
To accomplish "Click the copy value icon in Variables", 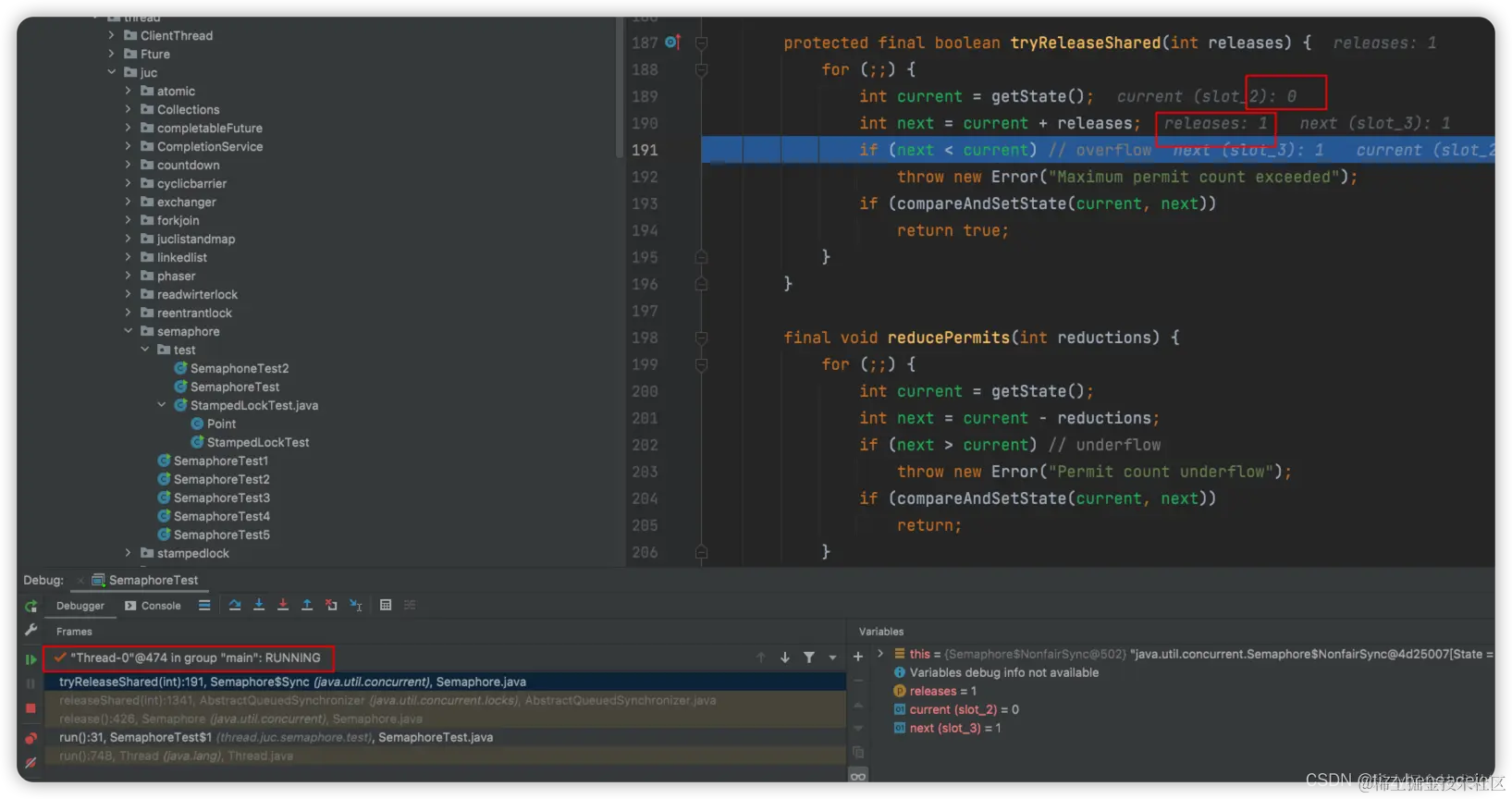I will [x=858, y=753].
